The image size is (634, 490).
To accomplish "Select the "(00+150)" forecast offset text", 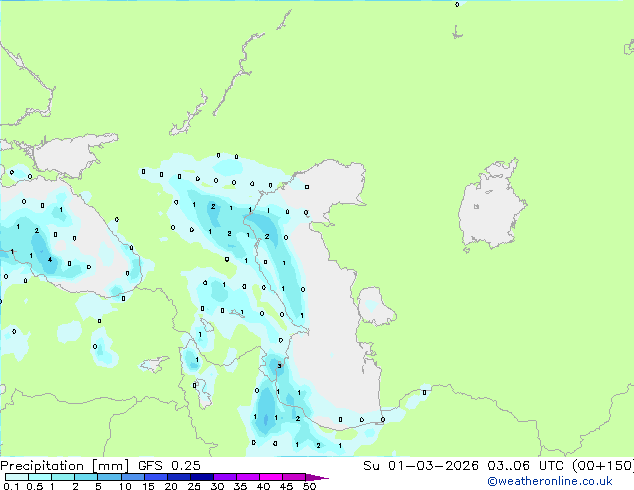I will tap(603, 466).
